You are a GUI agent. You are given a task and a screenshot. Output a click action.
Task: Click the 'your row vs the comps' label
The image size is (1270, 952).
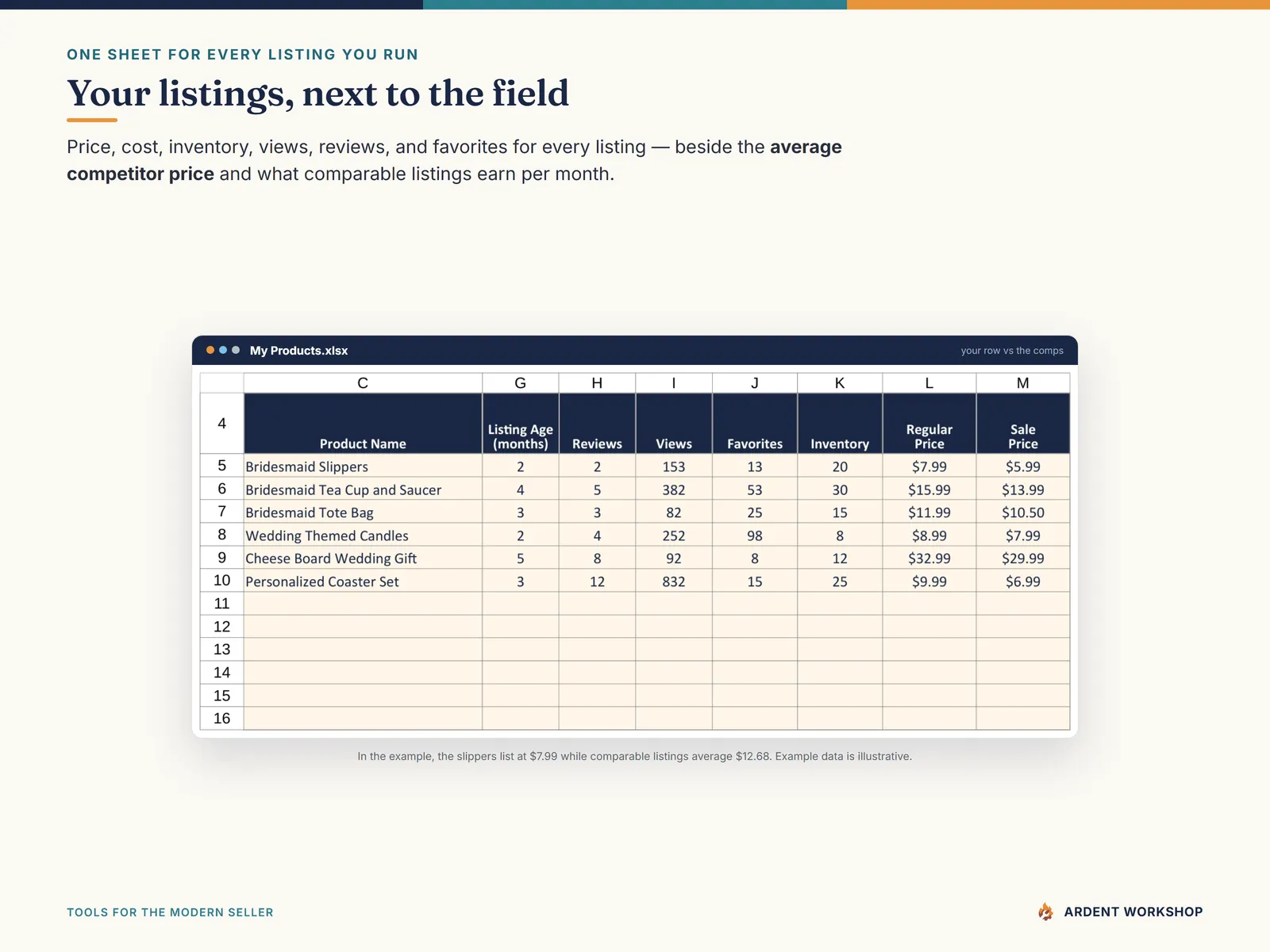click(1012, 351)
